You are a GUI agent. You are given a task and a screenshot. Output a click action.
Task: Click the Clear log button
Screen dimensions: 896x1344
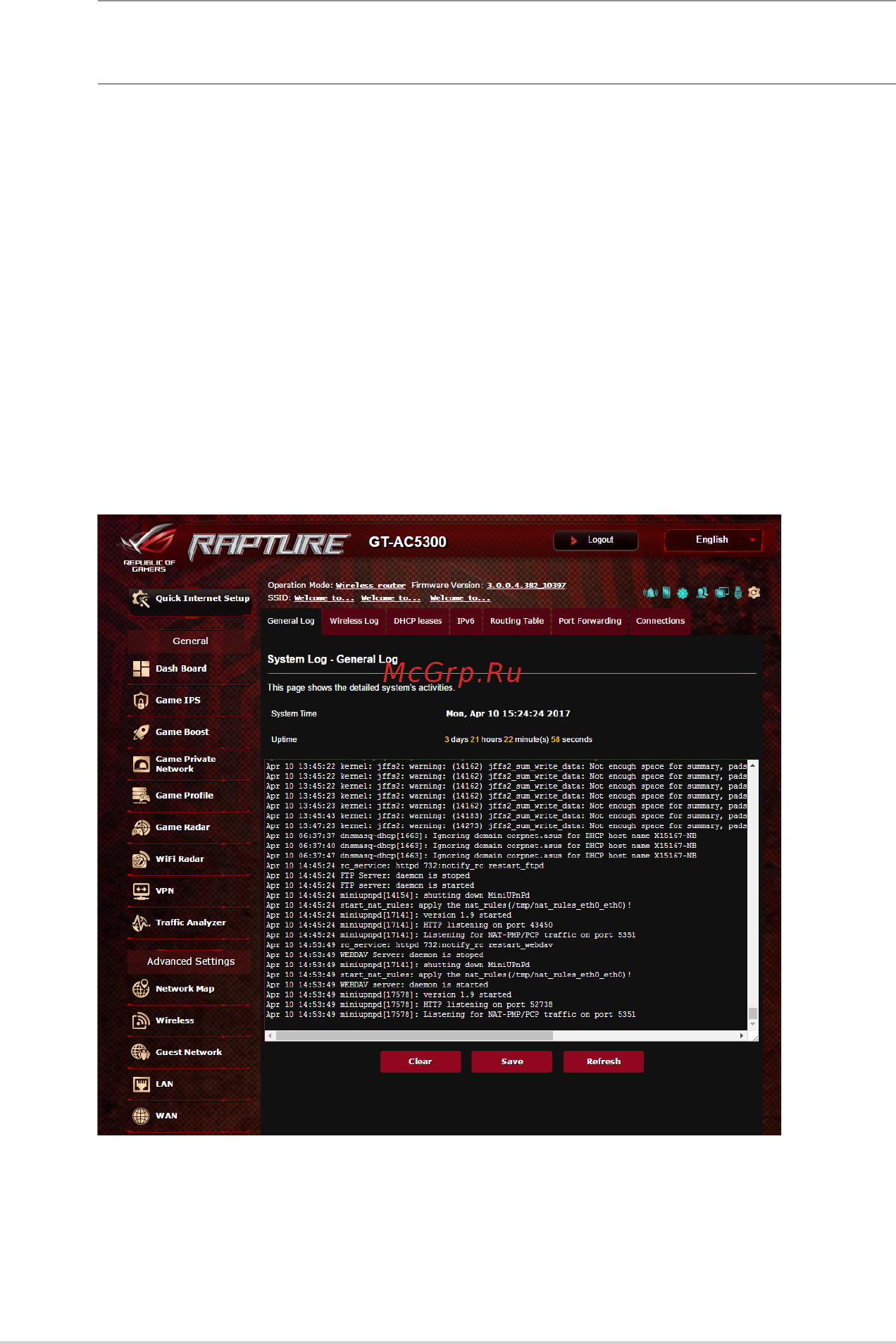coord(421,1061)
